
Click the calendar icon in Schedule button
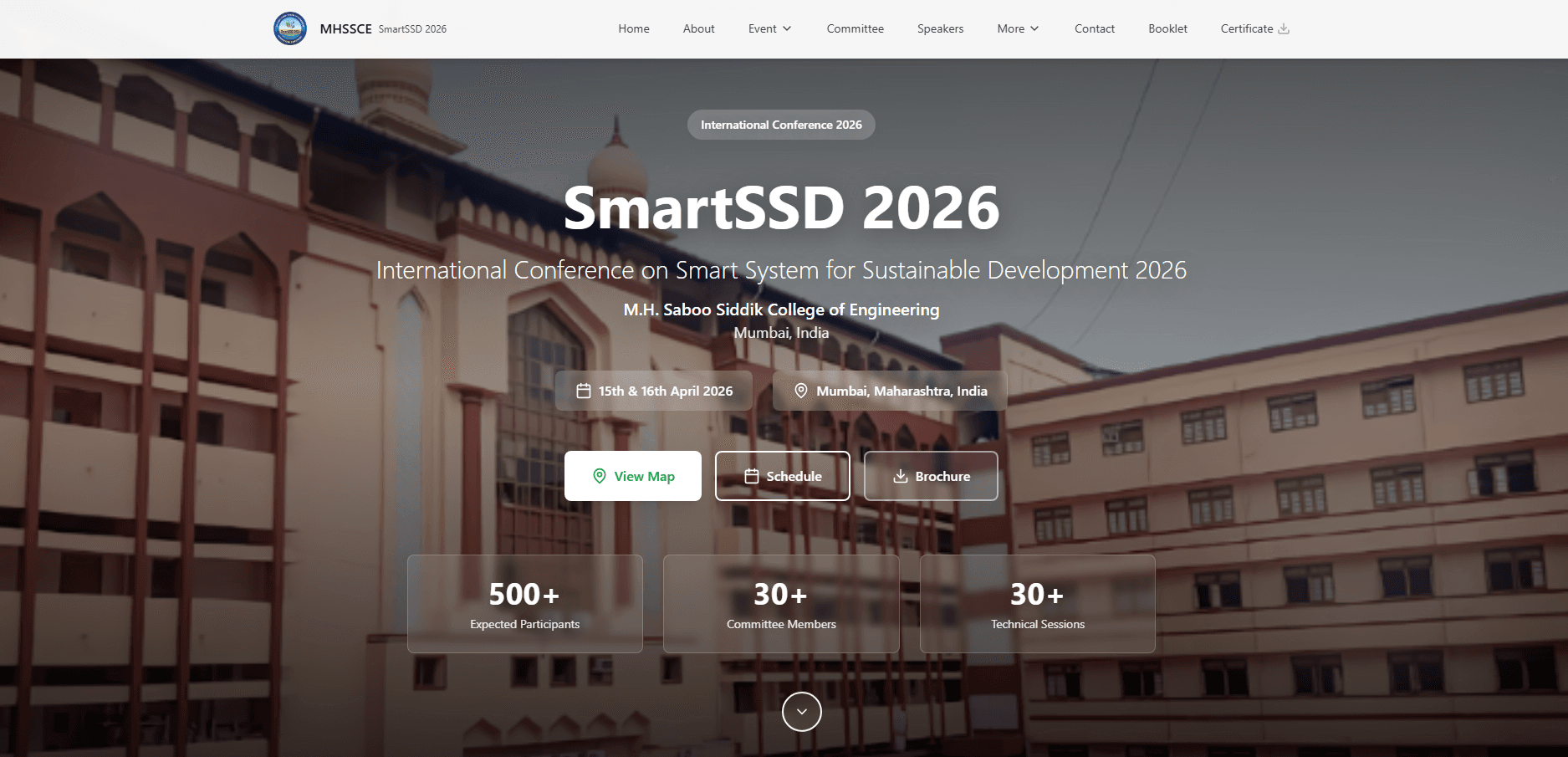pyautogui.click(x=752, y=476)
